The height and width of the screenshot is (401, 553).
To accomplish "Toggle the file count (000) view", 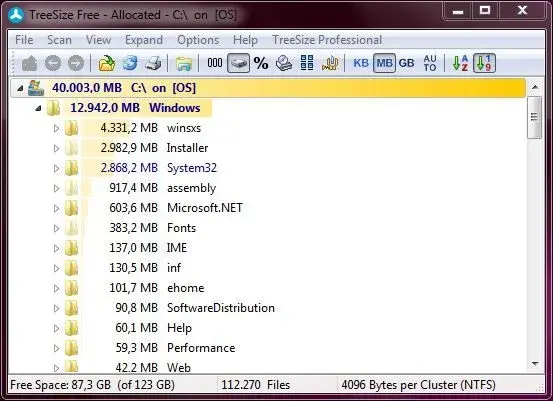I will pyautogui.click(x=214, y=63).
